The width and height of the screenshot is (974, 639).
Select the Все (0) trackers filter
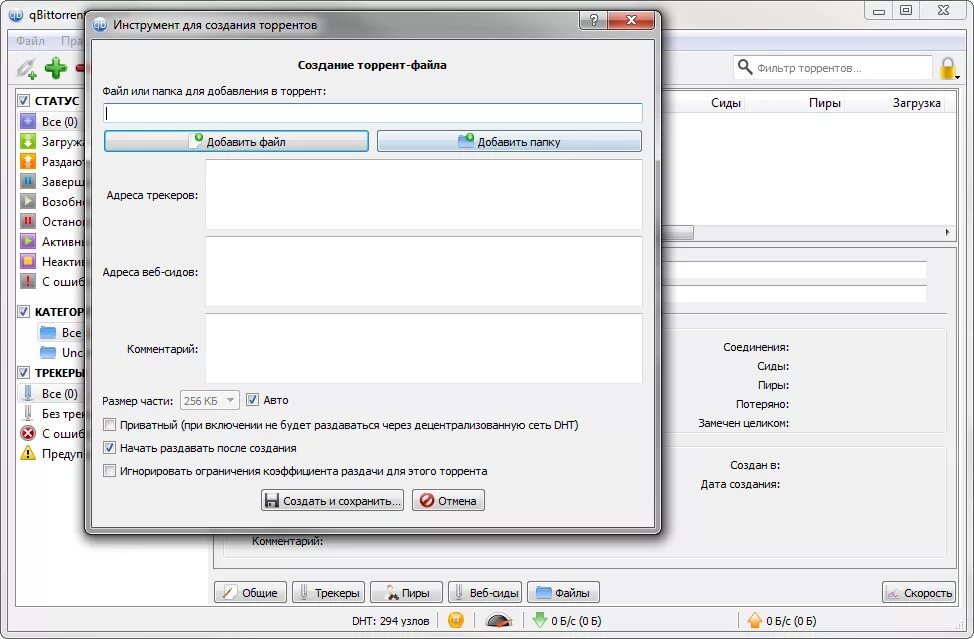pos(52,394)
